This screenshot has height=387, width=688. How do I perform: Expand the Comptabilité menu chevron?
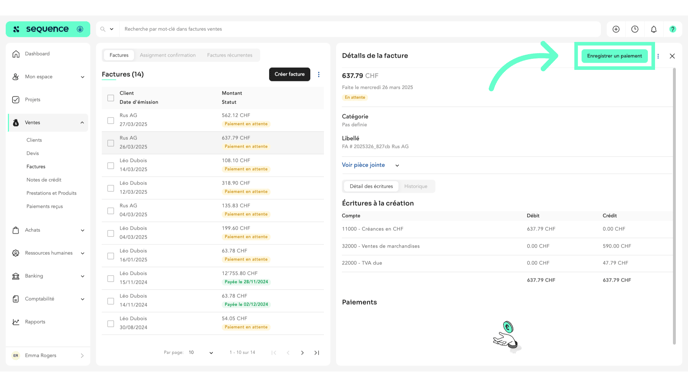tap(82, 299)
